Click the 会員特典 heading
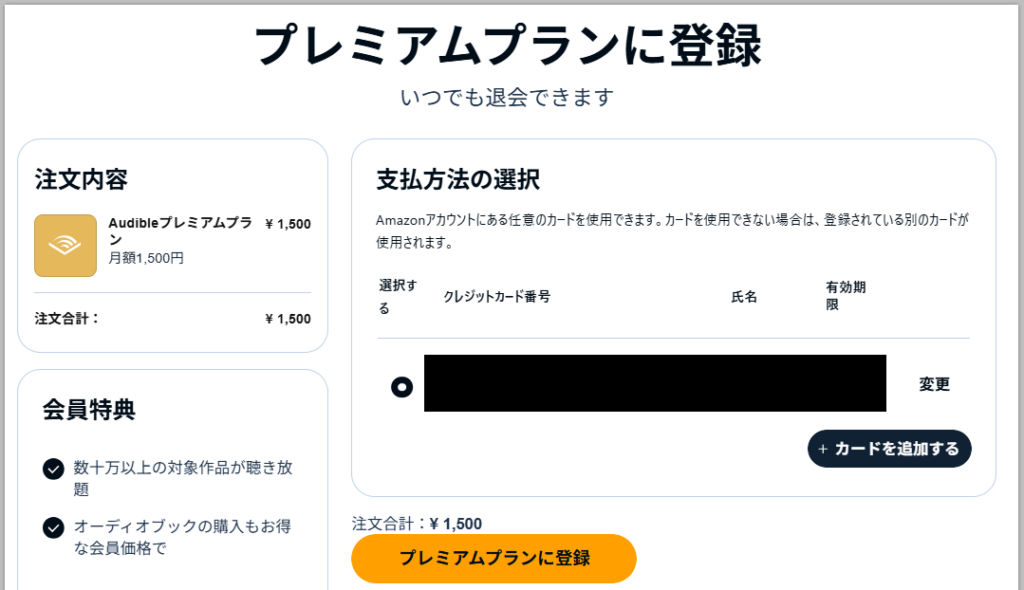This screenshot has width=1024, height=590. 89,408
